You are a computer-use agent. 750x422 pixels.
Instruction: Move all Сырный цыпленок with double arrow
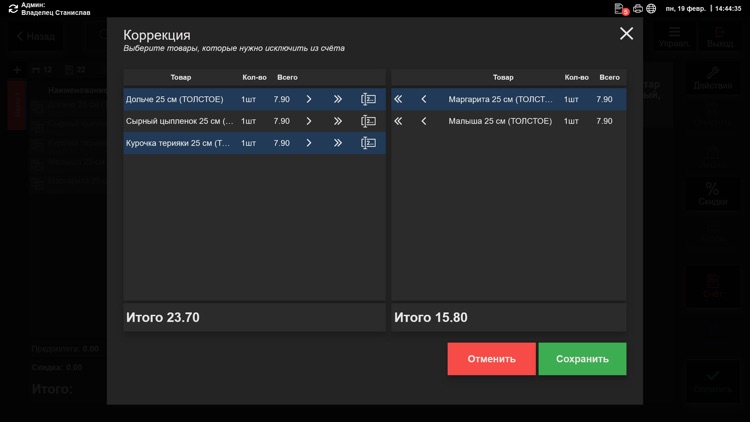(338, 121)
